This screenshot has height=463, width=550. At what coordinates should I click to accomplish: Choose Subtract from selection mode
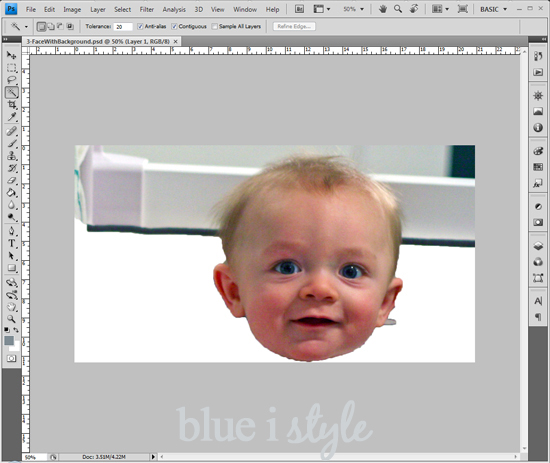(60, 26)
